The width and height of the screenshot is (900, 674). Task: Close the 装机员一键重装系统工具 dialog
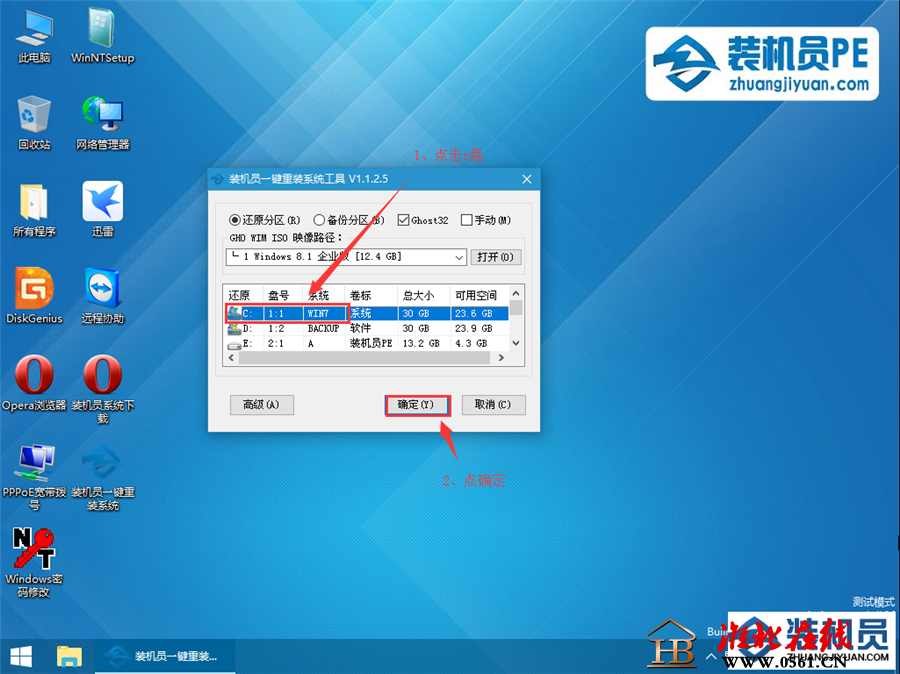(526, 179)
